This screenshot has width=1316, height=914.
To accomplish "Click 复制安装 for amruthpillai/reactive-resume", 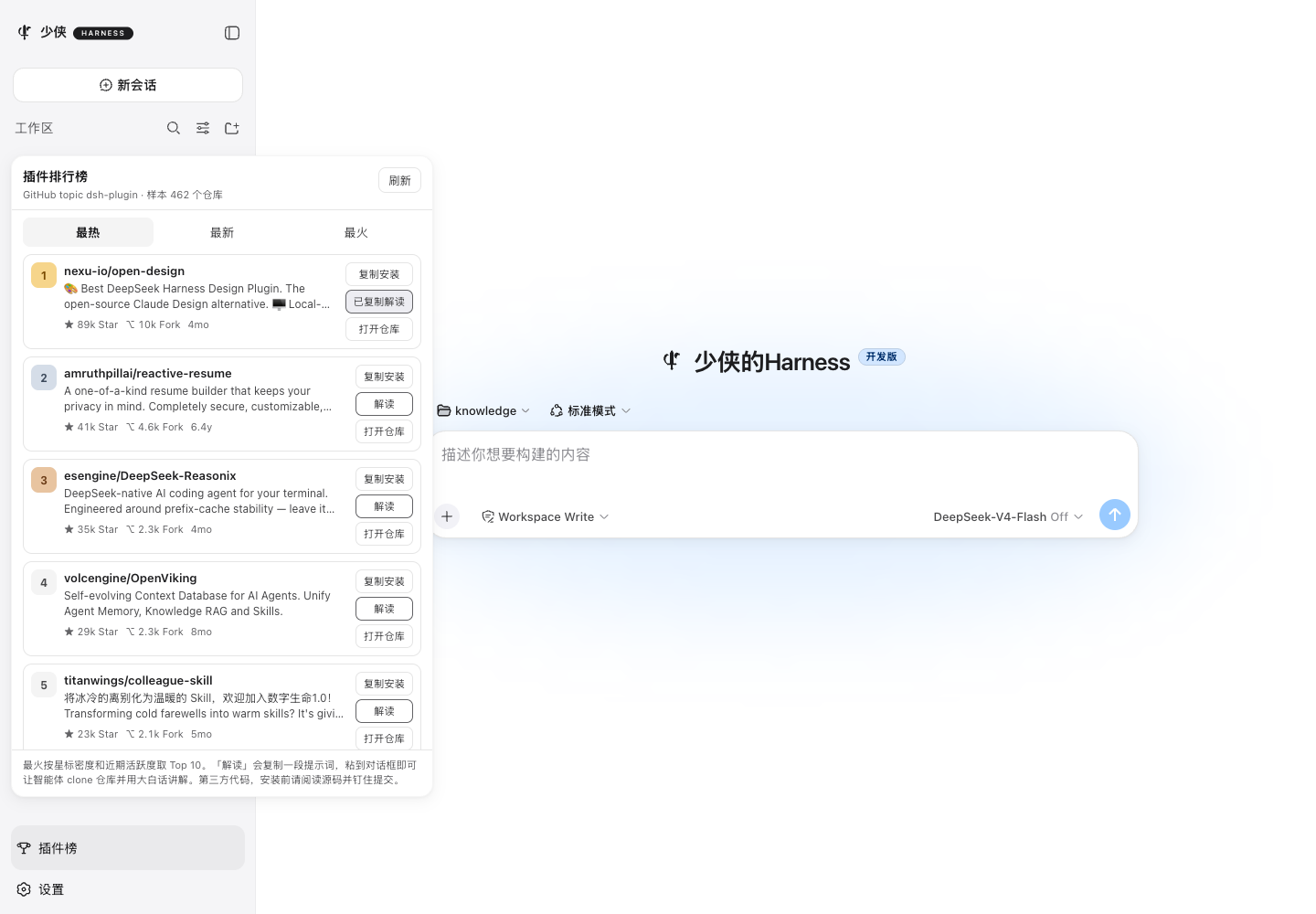I will coord(384,377).
